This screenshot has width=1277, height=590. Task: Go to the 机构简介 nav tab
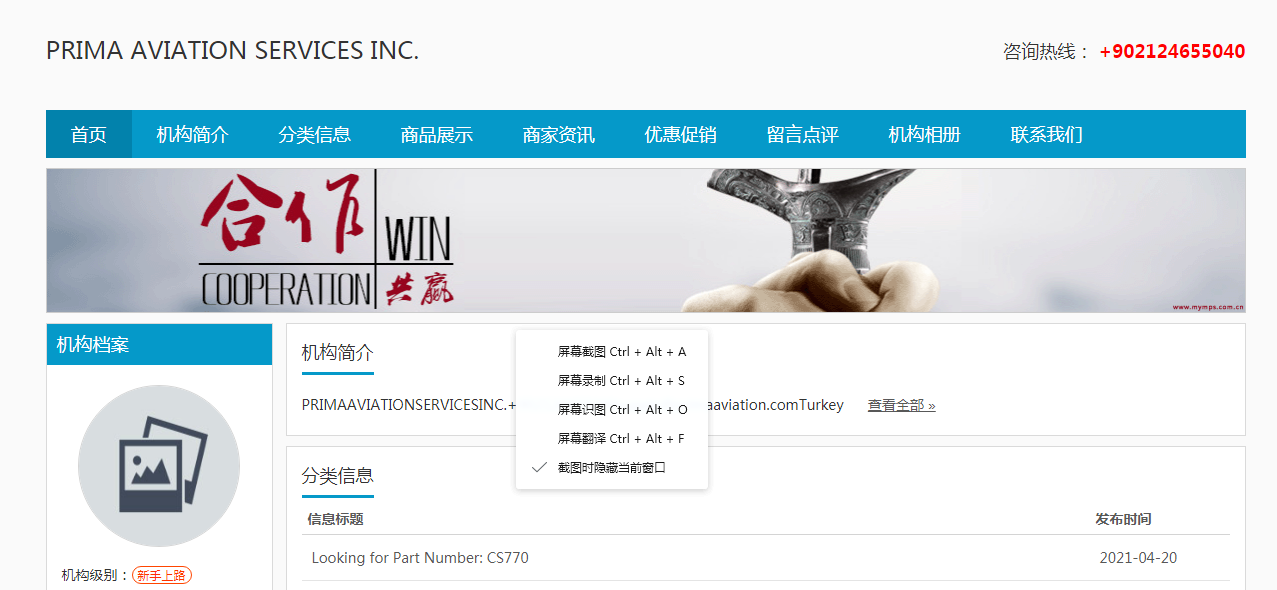(x=193, y=134)
